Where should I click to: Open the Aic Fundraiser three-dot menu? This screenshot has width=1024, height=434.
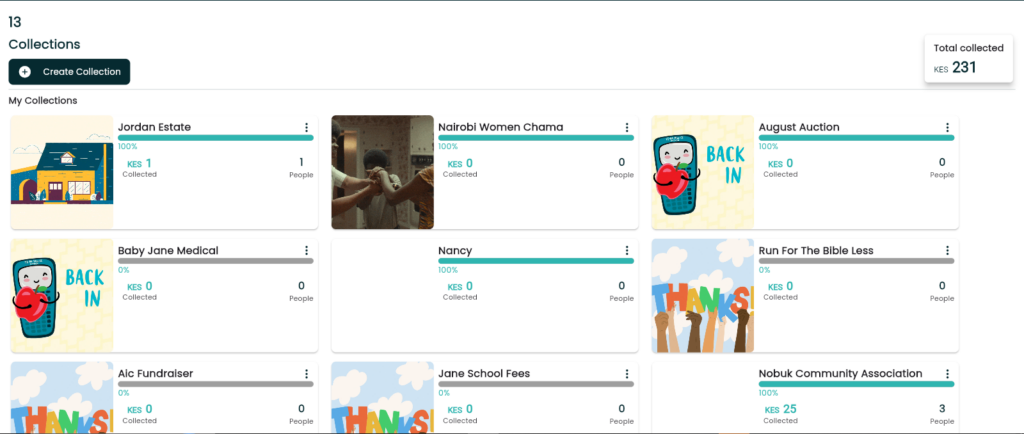tap(306, 374)
